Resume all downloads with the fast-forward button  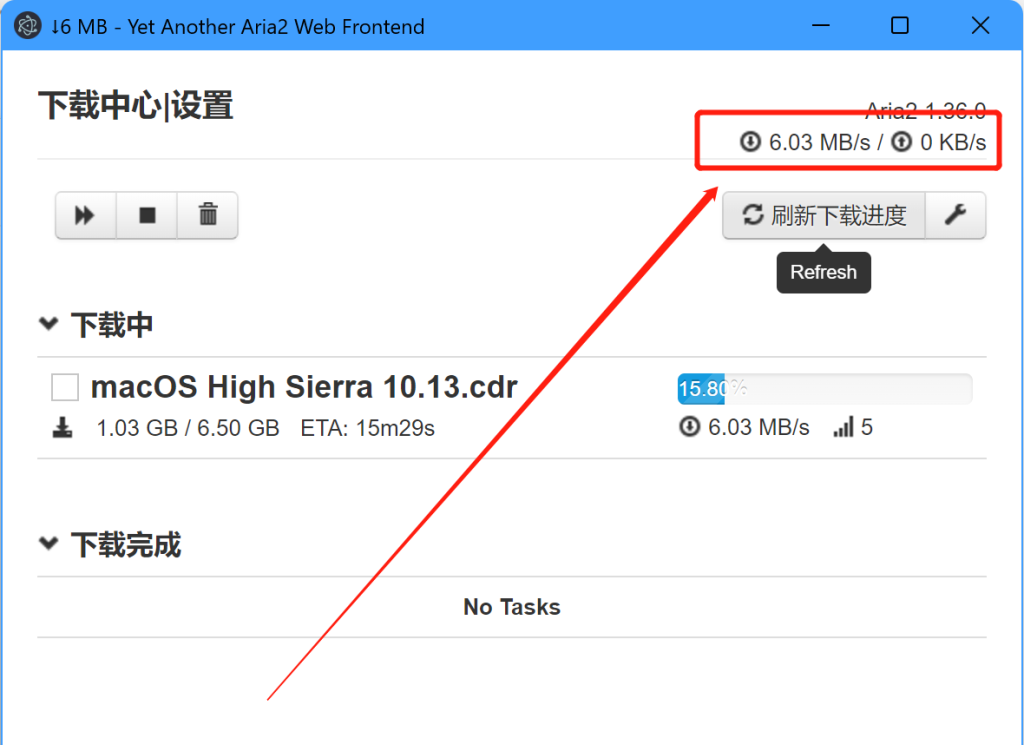(86, 215)
